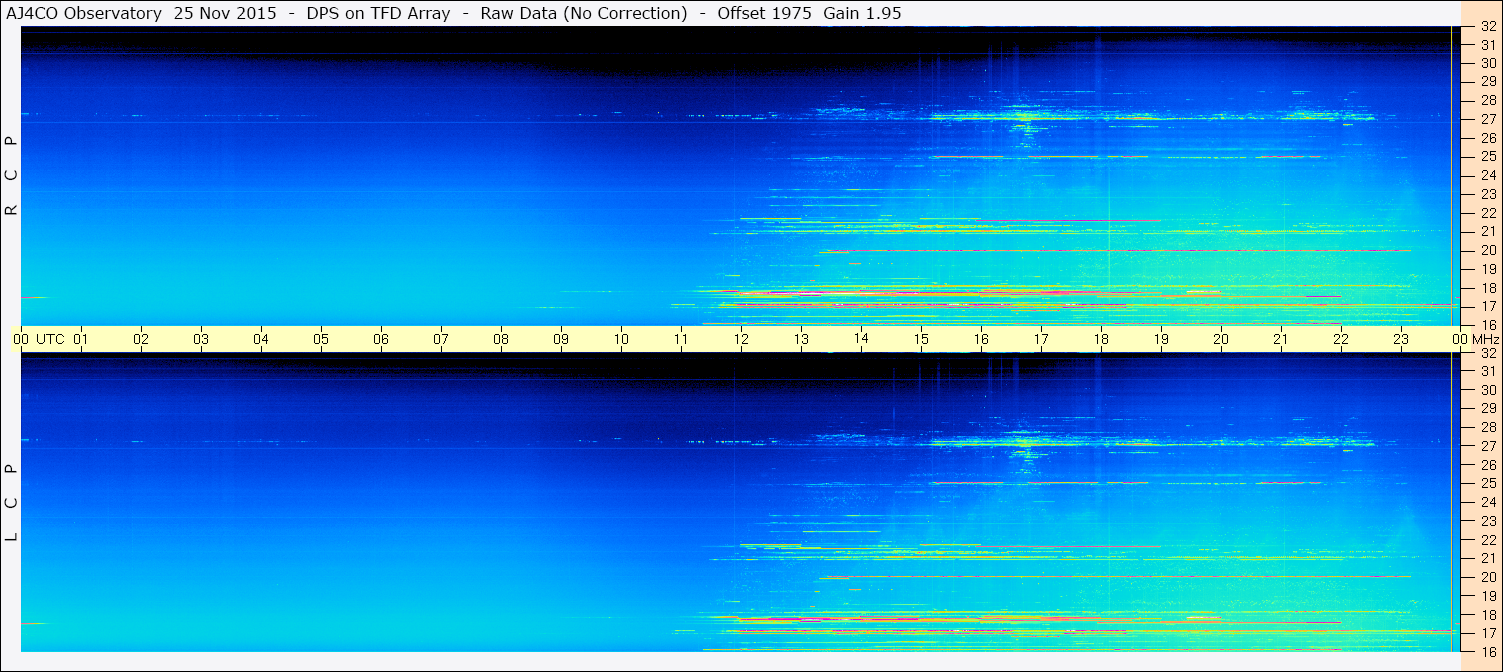The width and height of the screenshot is (1503, 672).
Task: Click the 28 MHz label of RCP panel
Action: (1487, 100)
